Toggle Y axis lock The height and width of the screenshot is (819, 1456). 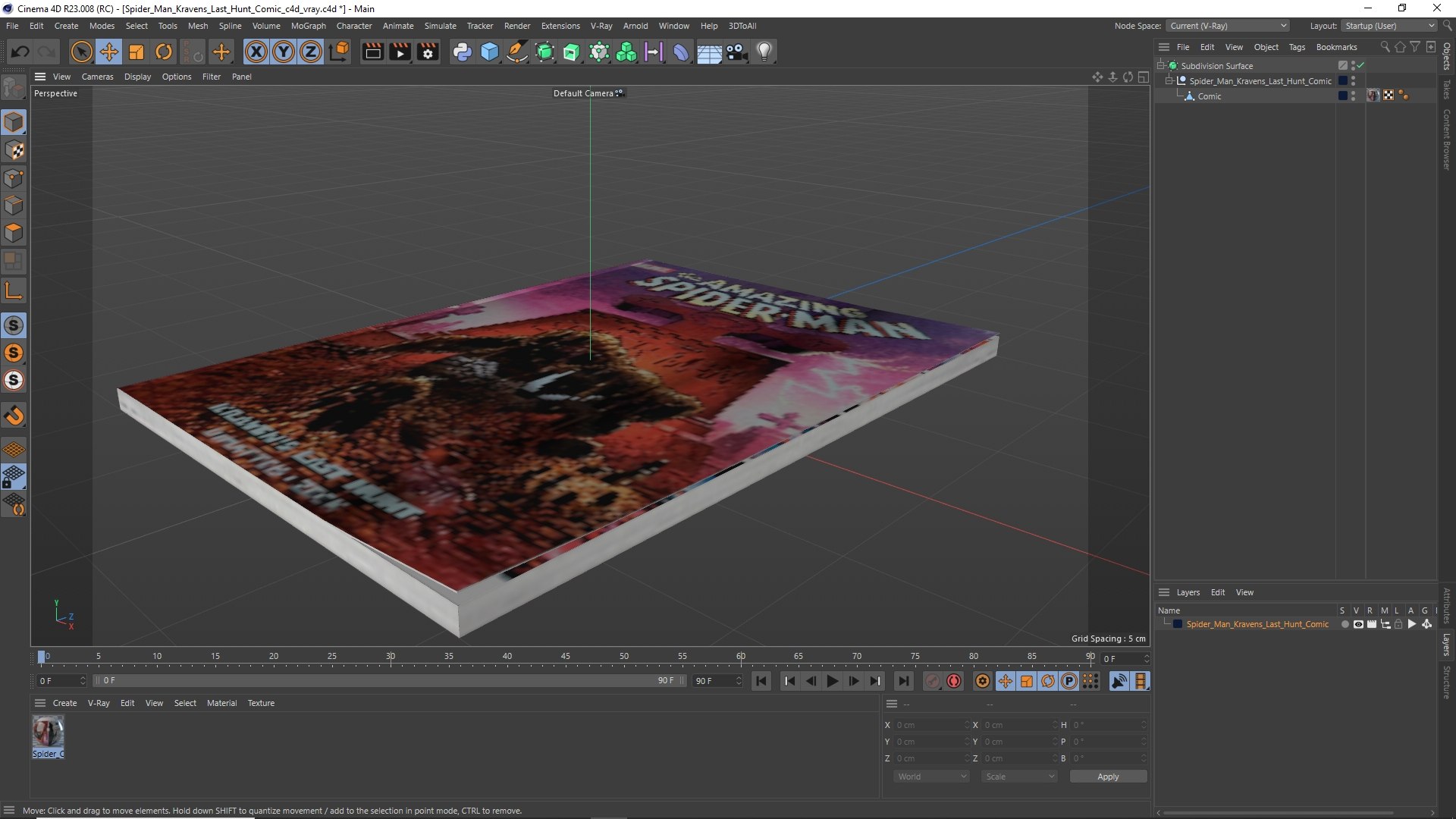click(284, 52)
